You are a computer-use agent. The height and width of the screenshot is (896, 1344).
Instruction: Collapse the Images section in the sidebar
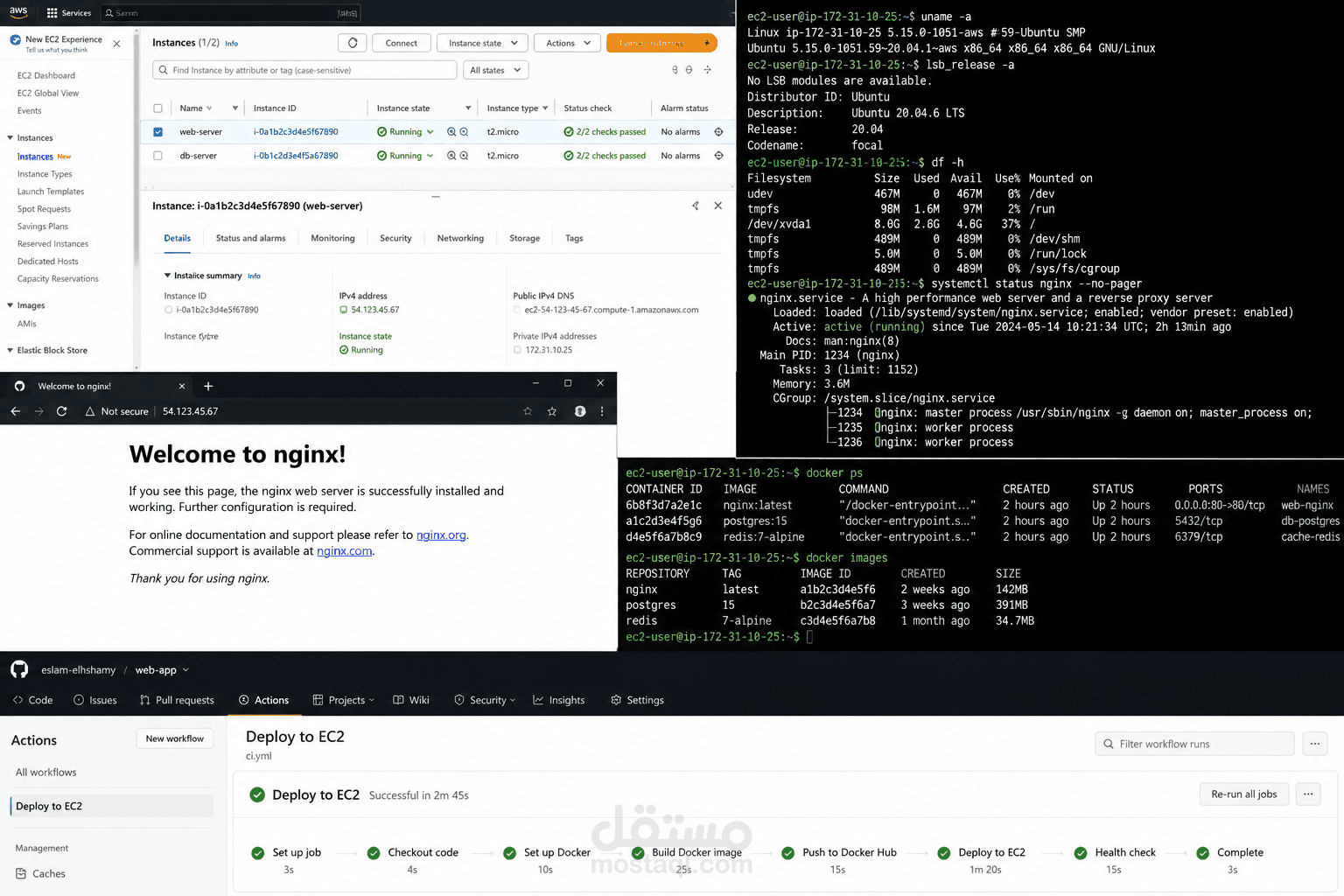[x=10, y=305]
